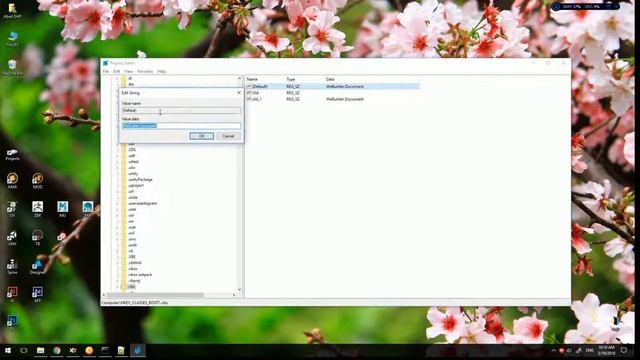Launch the MOD desktop shortcut

[x=38, y=181]
